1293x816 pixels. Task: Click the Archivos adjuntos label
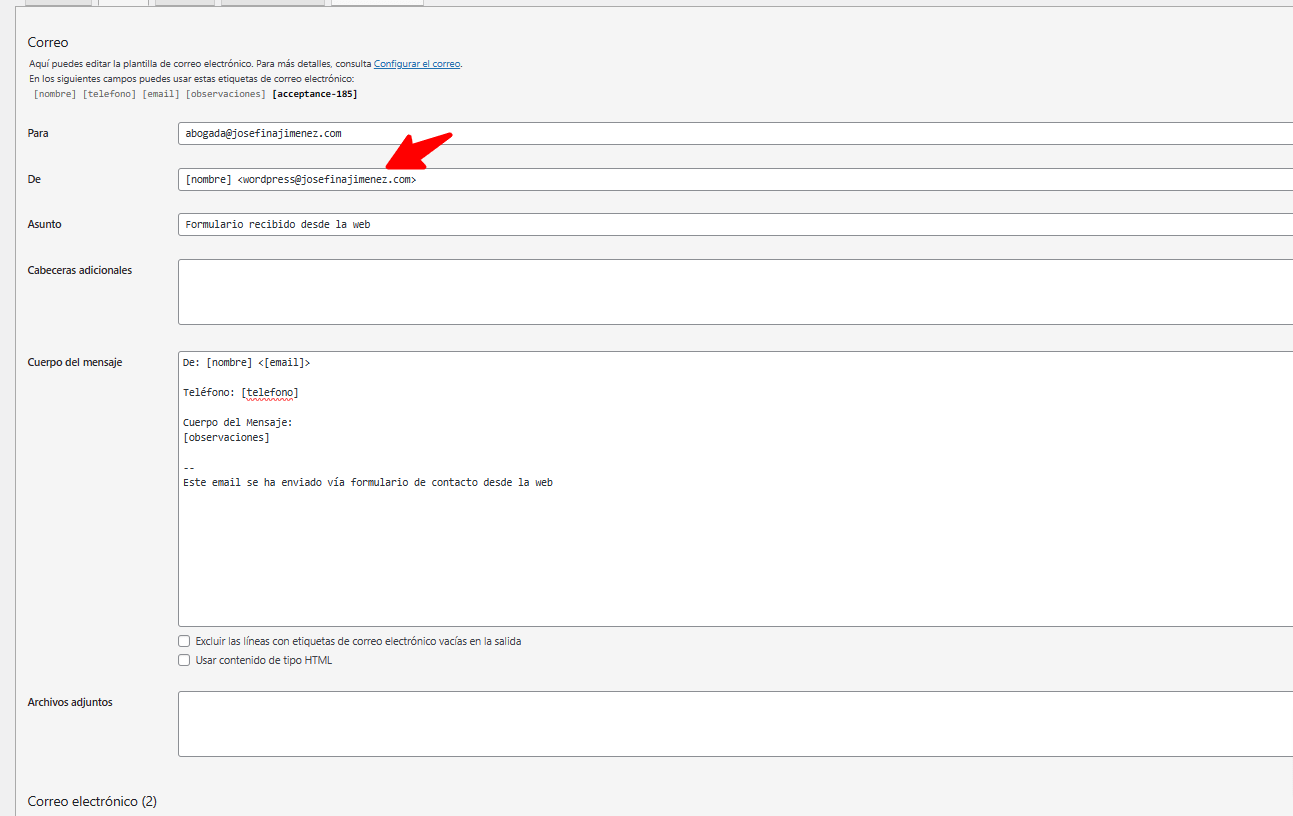pyautogui.click(x=70, y=702)
